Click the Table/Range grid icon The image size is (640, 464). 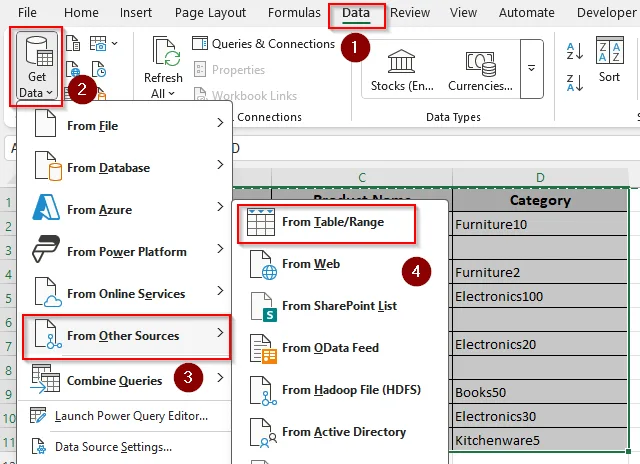pyautogui.click(x=260, y=222)
